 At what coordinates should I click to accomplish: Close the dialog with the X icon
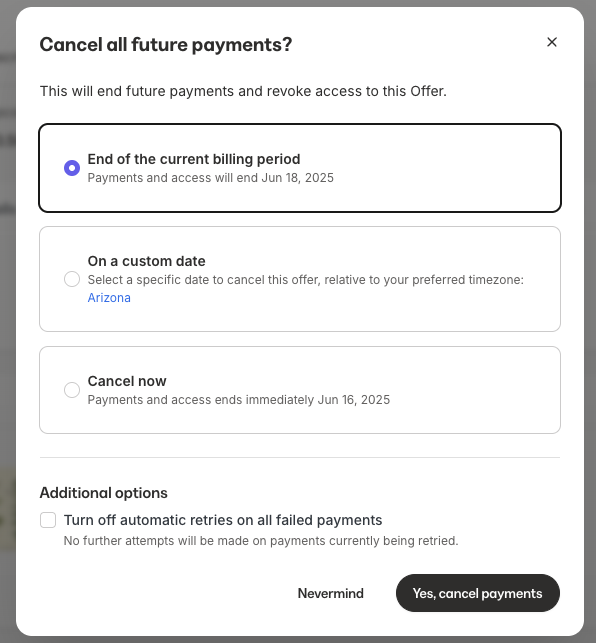pyautogui.click(x=552, y=42)
